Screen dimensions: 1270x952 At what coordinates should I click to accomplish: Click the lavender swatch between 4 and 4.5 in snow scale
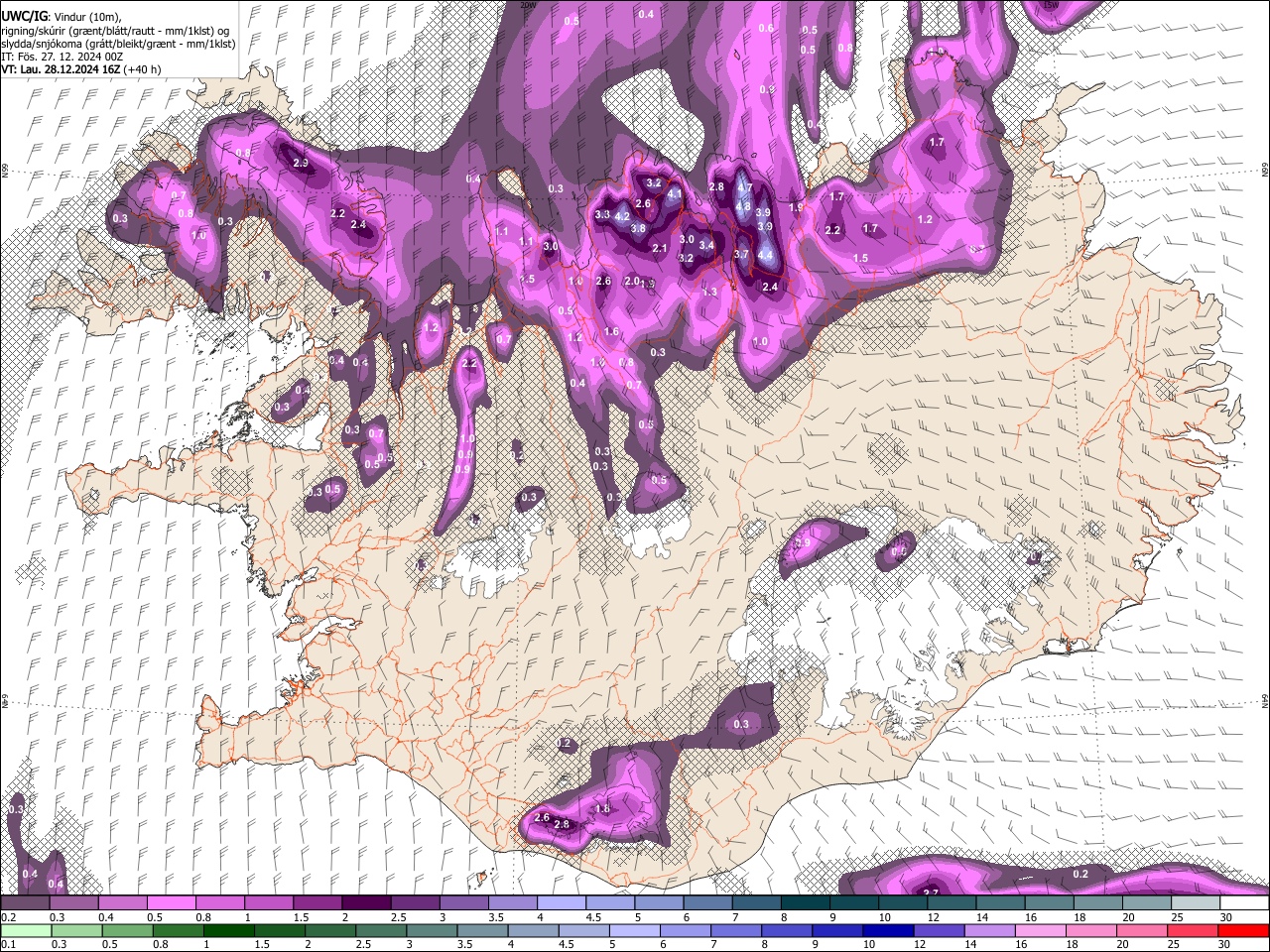[562, 902]
